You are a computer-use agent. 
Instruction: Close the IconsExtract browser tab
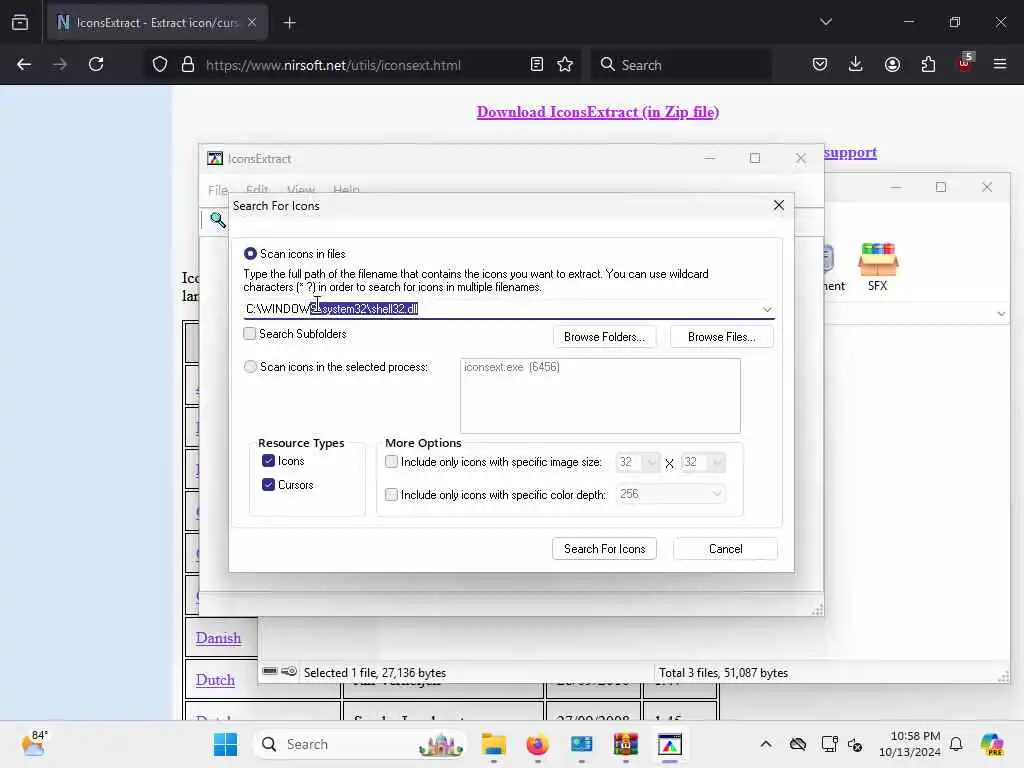(x=252, y=23)
